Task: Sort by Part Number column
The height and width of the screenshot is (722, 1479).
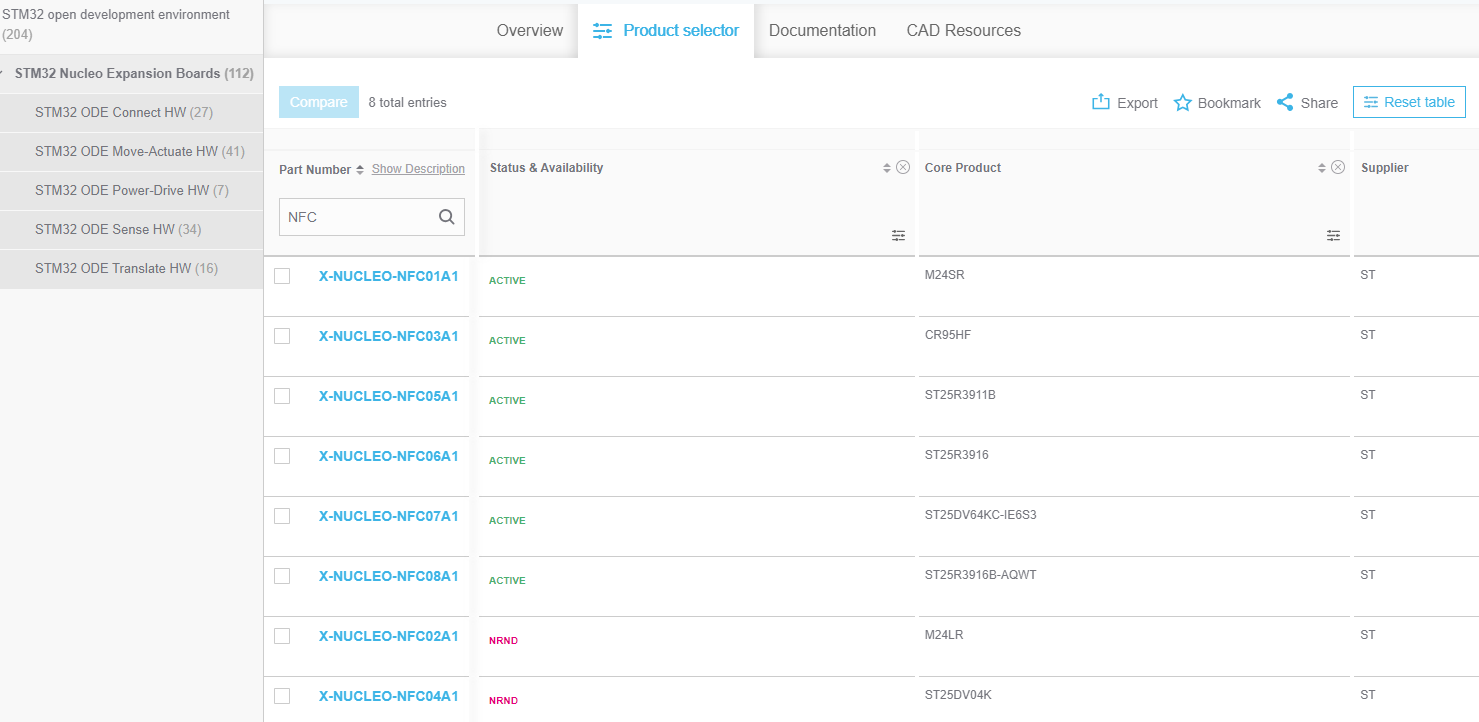Action: click(360, 170)
